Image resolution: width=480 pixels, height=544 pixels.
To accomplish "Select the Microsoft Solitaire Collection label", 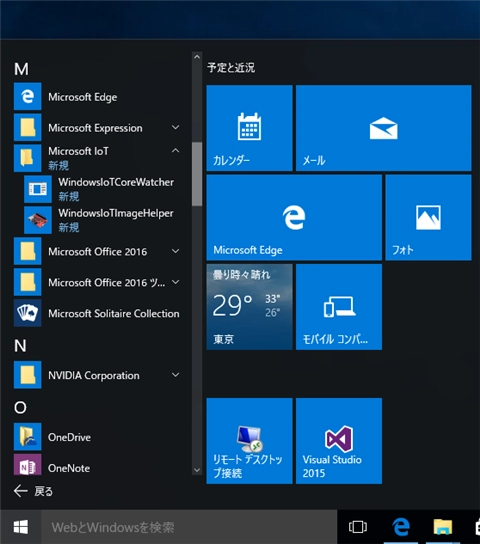I will [x=114, y=314].
